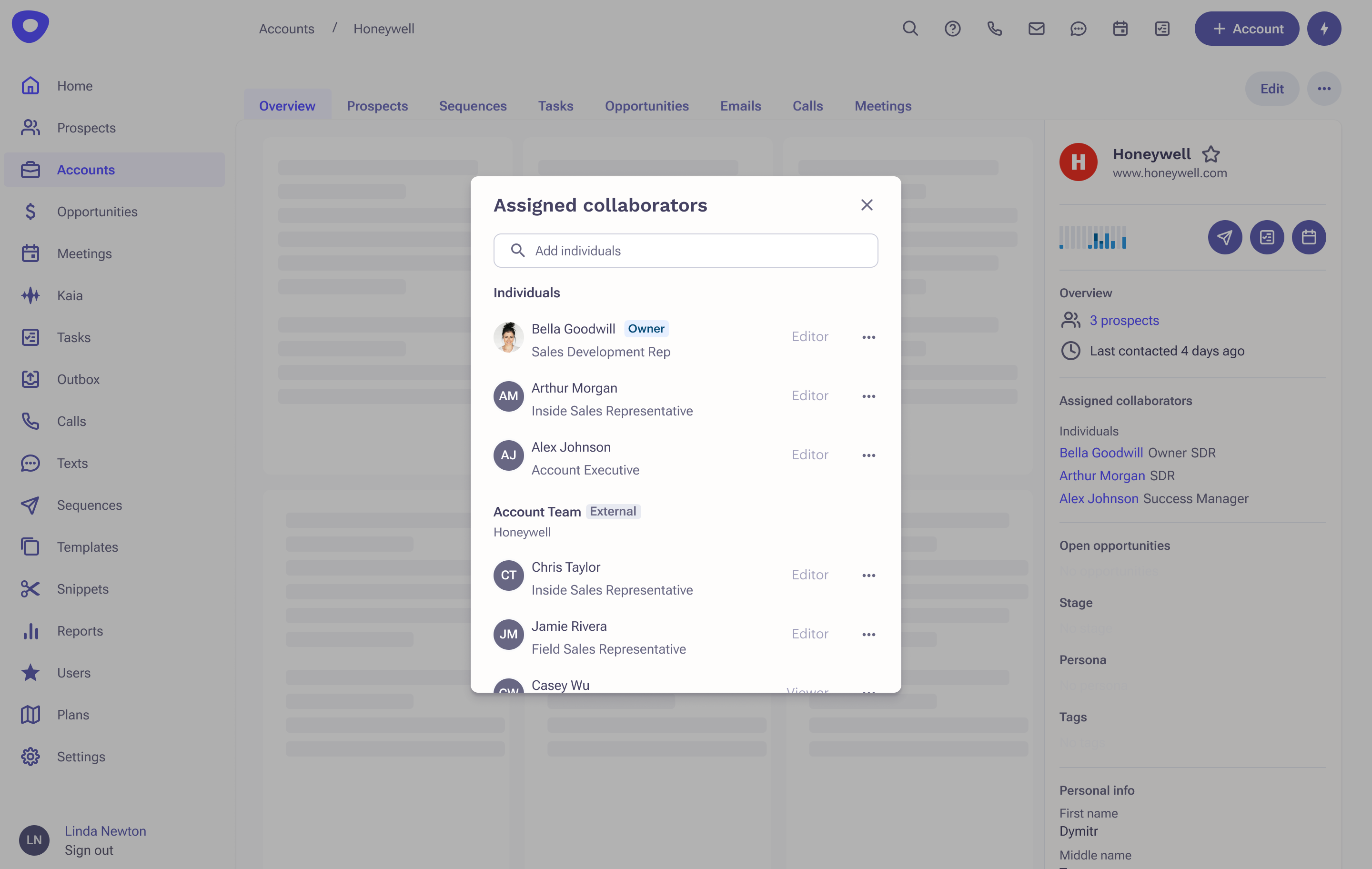Click Accounts in the breadcrumb
1372x869 pixels.
click(x=287, y=29)
